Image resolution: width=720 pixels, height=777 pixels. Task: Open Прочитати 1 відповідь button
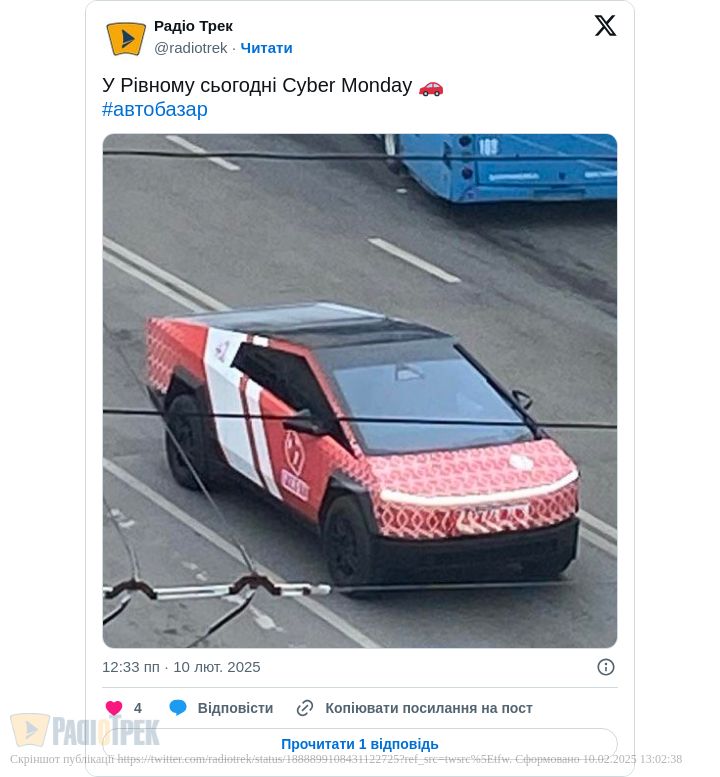[360, 744]
